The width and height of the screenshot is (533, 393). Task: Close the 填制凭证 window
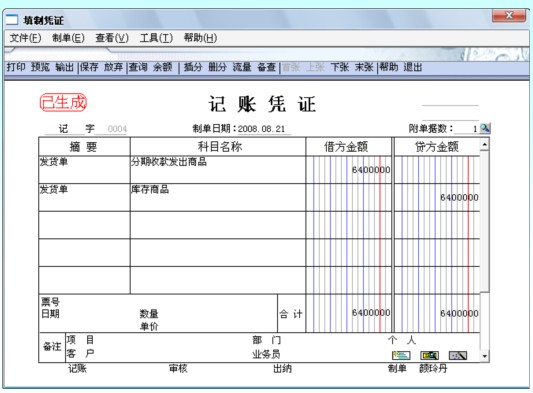tap(509, 15)
